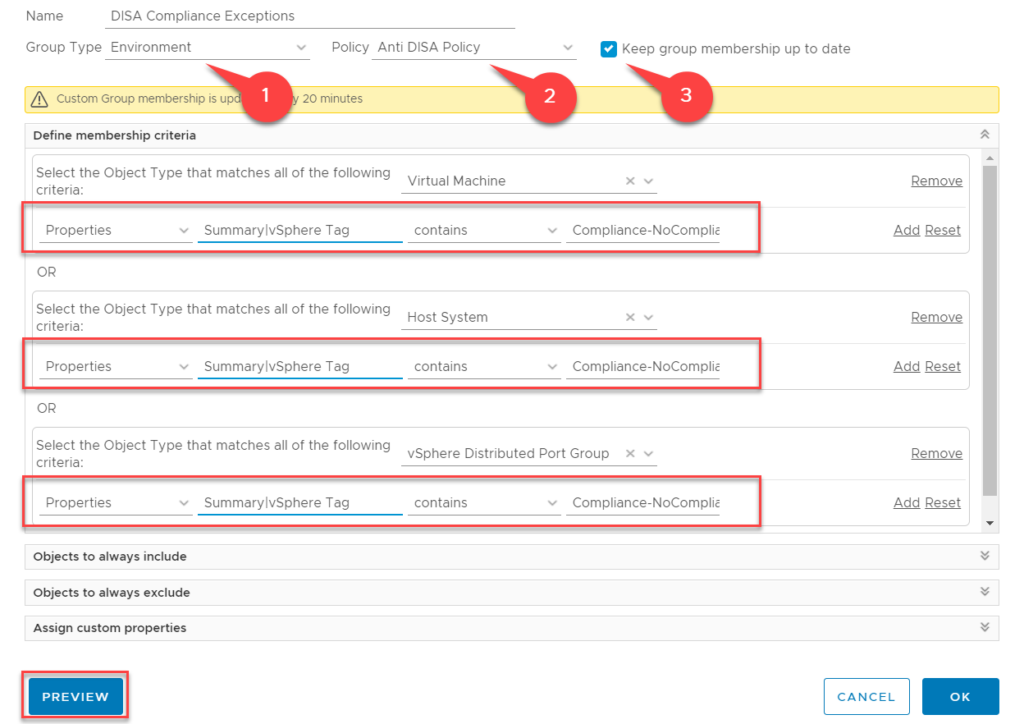Remove the Host System criteria block
The height and width of the screenshot is (724, 1024).
pyautogui.click(x=936, y=317)
